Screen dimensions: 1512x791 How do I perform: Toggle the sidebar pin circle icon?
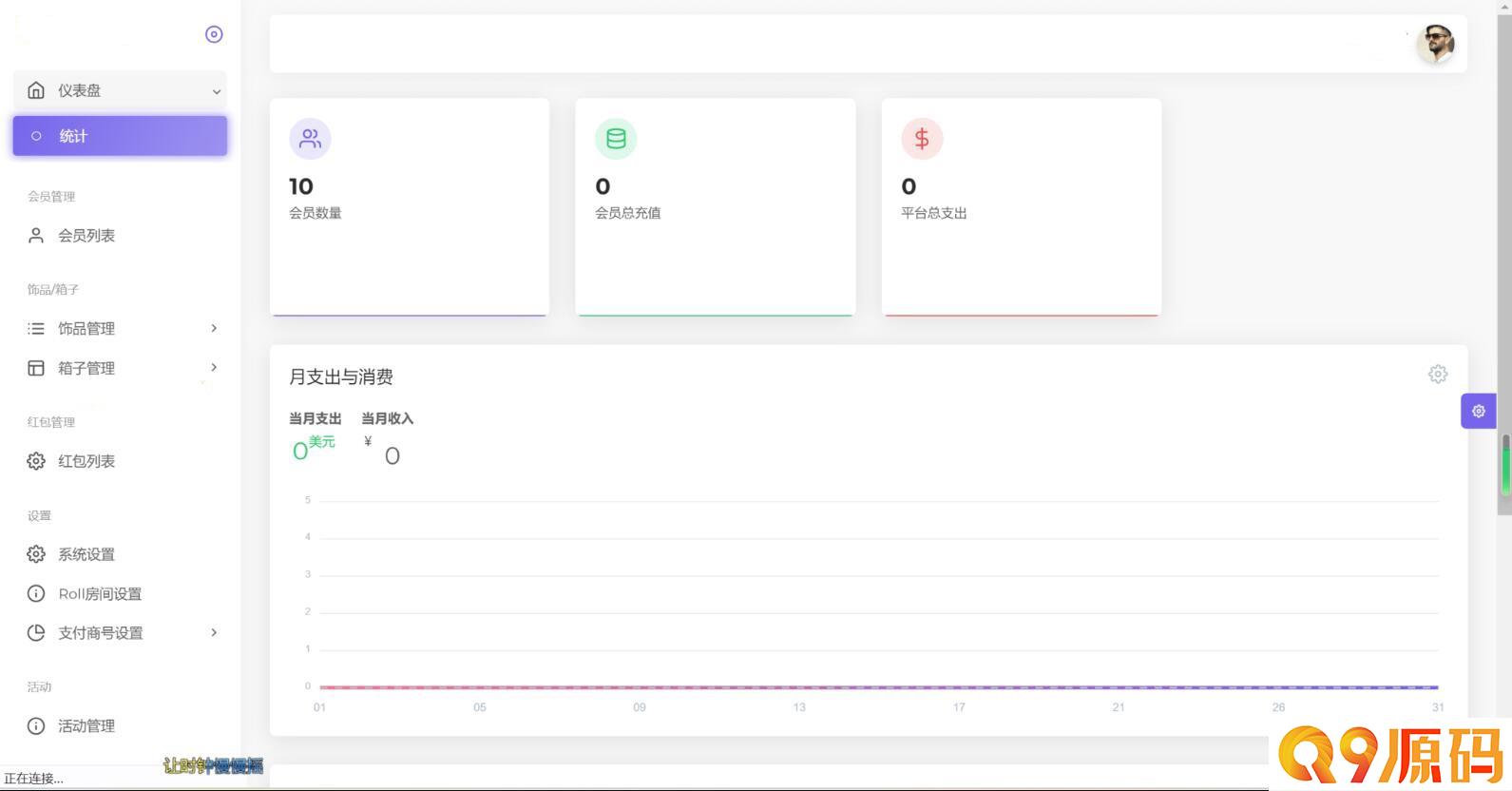(x=214, y=34)
